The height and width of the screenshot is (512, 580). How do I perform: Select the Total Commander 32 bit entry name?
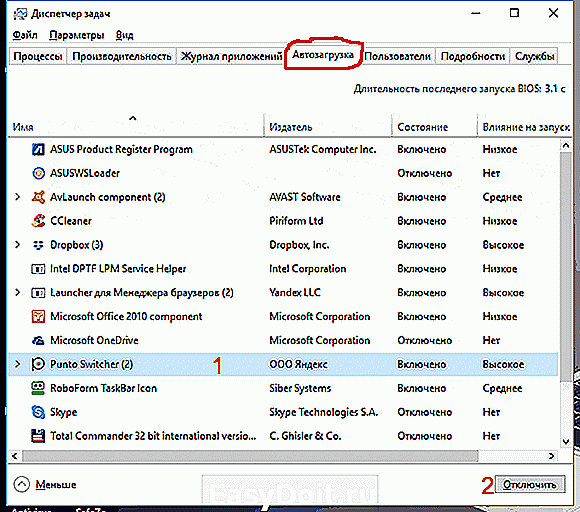[153, 436]
